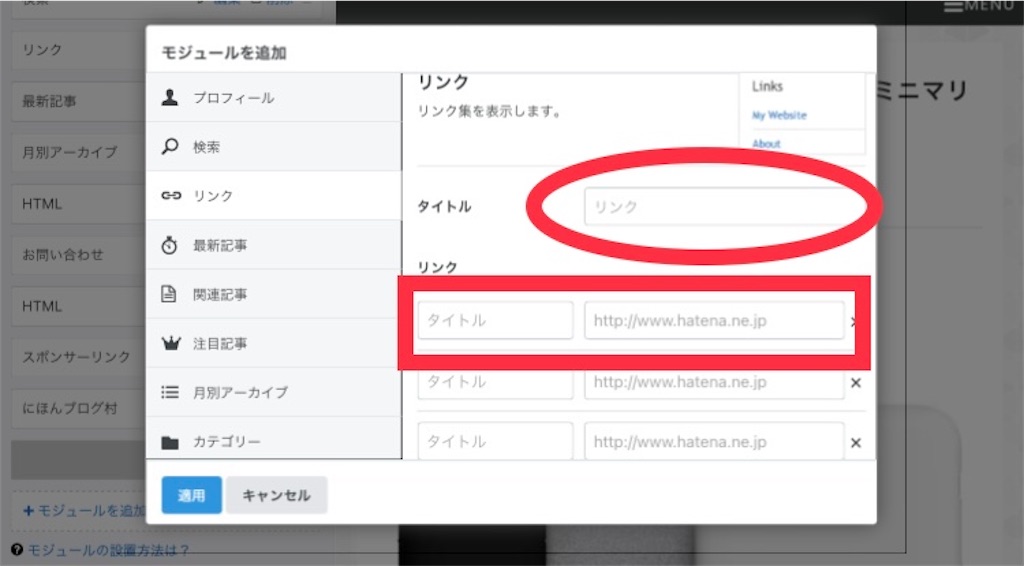
Task: Choose the 検索 module in the dialog list
Action: pos(274,146)
